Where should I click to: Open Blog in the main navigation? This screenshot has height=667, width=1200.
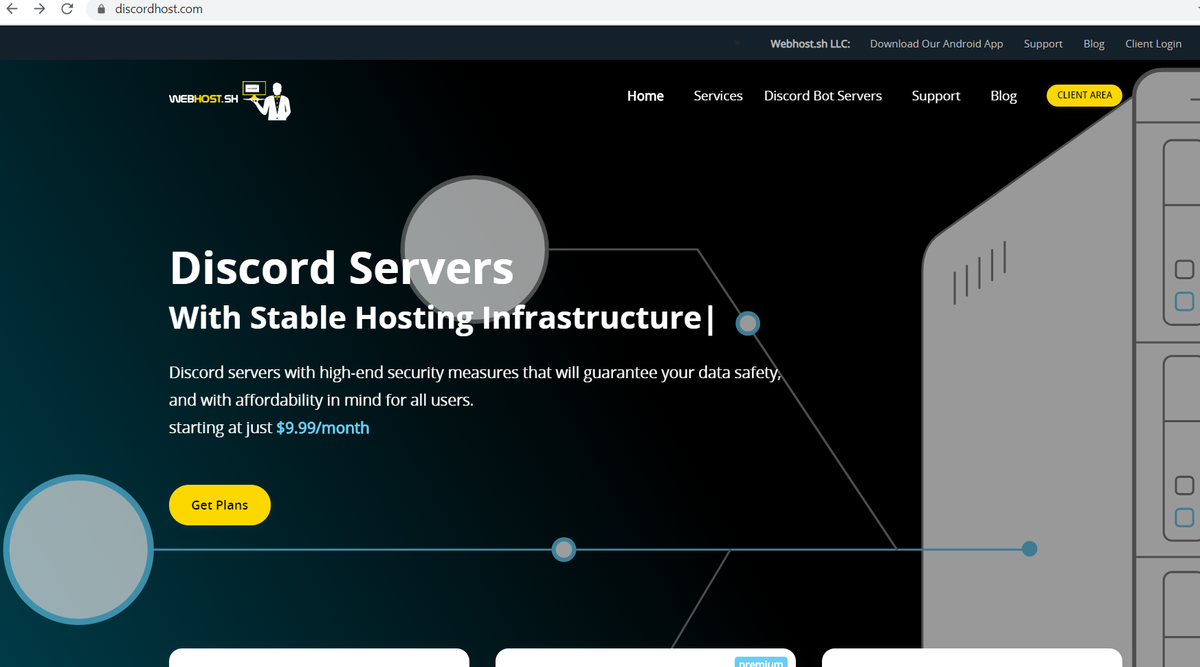point(1003,96)
